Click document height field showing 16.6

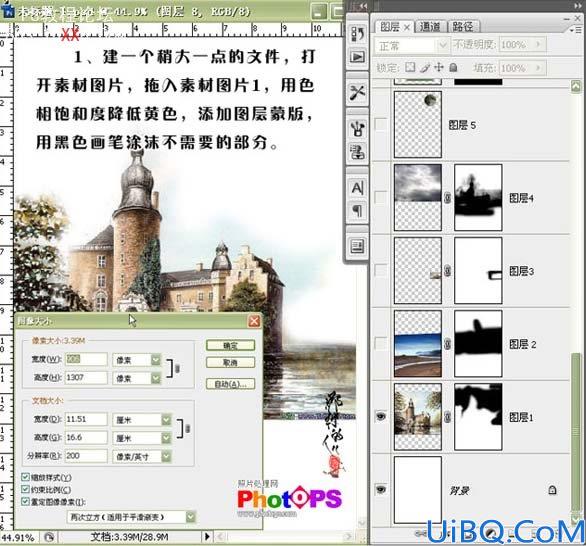tap(86, 438)
